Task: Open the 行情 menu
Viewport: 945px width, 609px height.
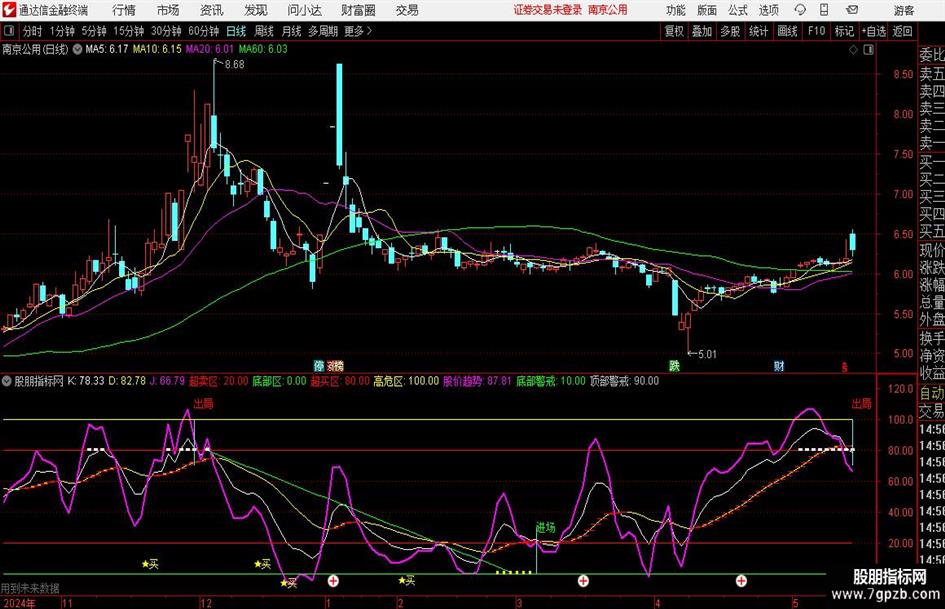Action: pyautogui.click(x=124, y=10)
